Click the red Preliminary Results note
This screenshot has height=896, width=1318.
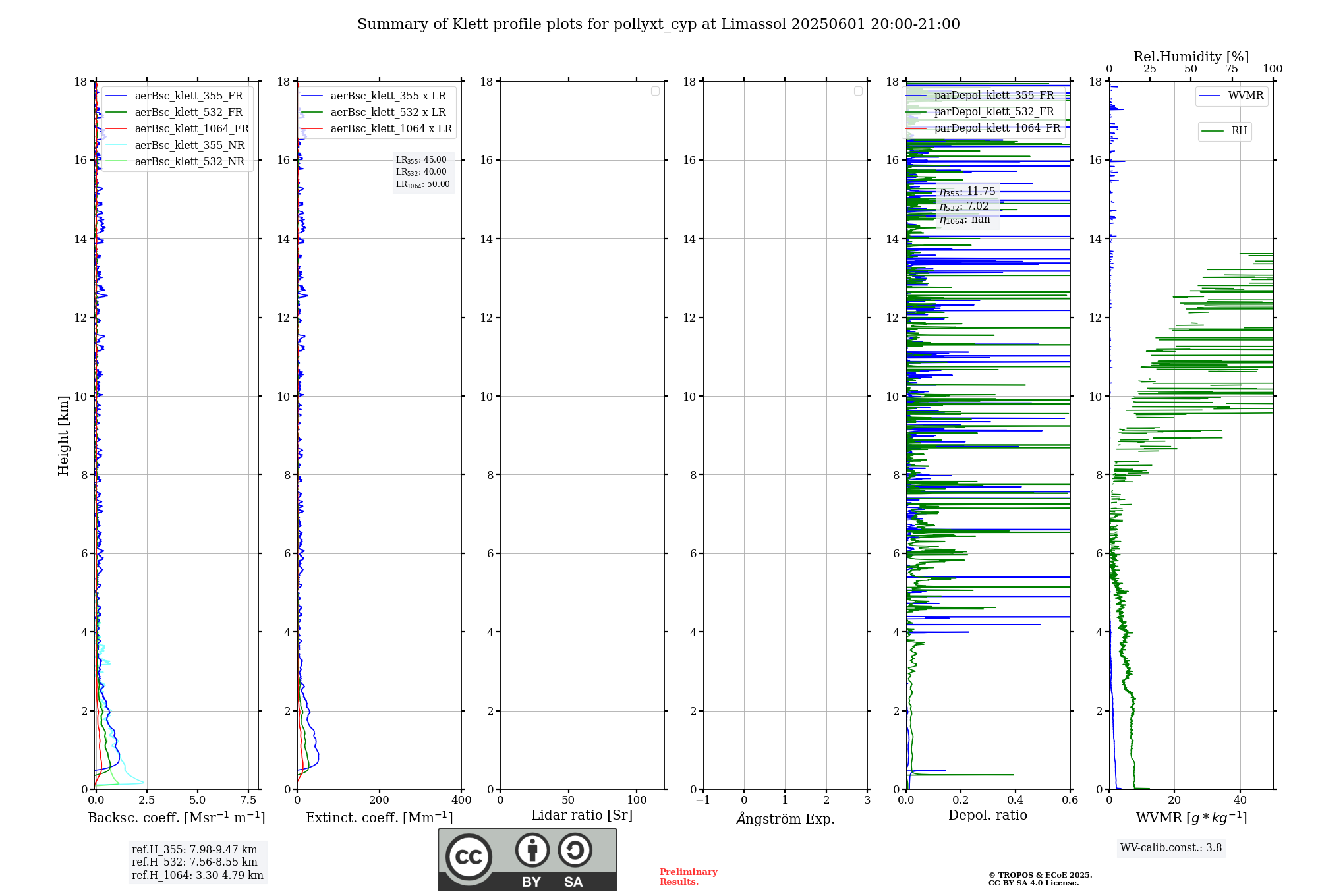pyautogui.click(x=689, y=877)
